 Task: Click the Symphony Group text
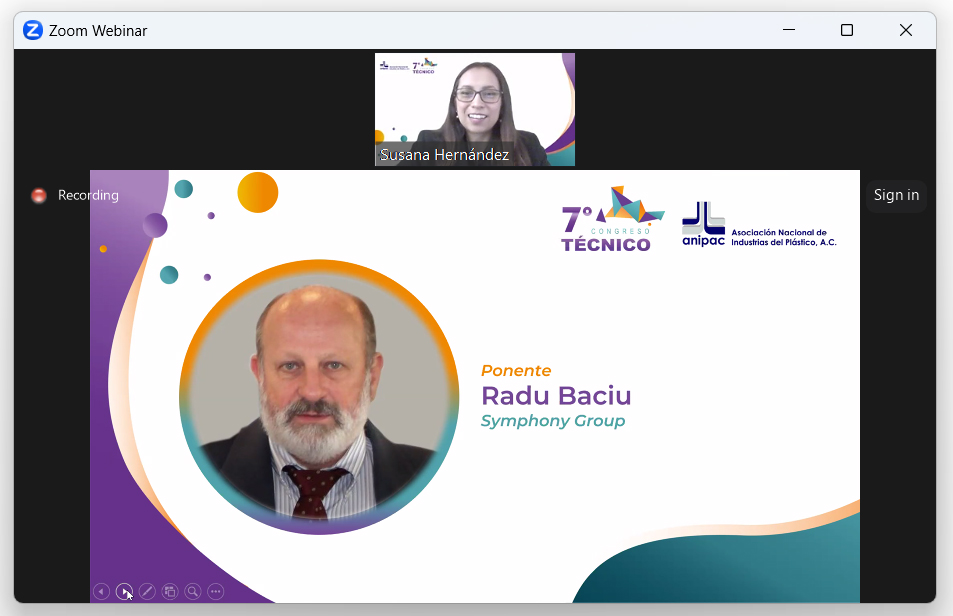pos(552,420)
